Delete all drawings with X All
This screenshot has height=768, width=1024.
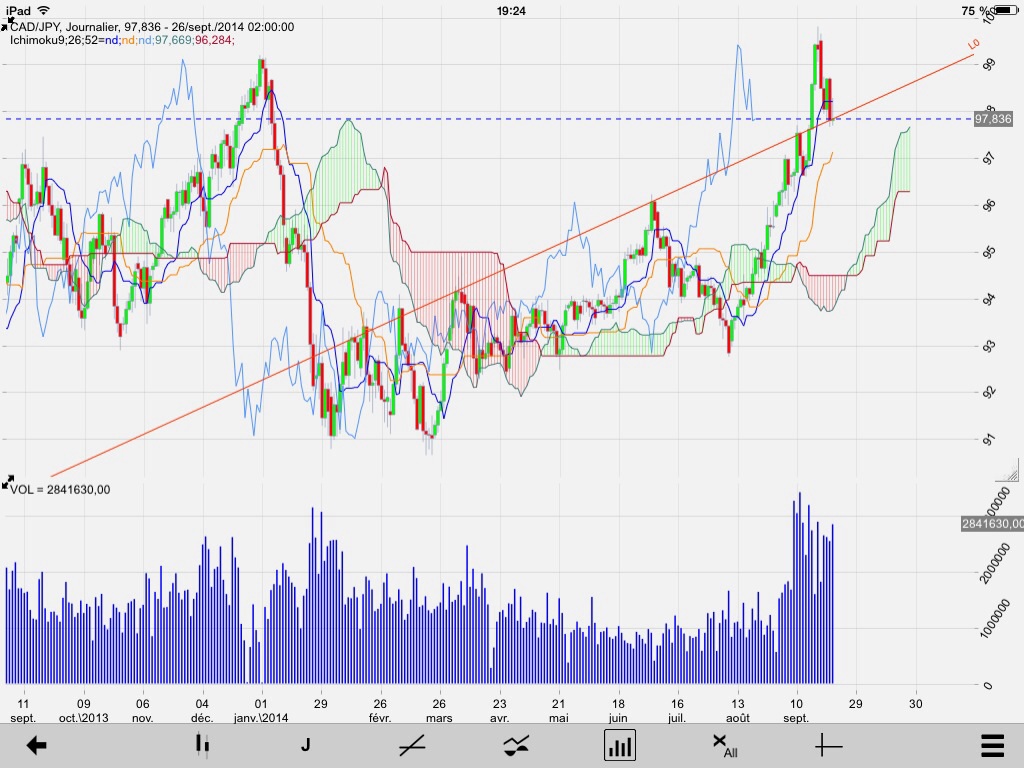point(724,746)
